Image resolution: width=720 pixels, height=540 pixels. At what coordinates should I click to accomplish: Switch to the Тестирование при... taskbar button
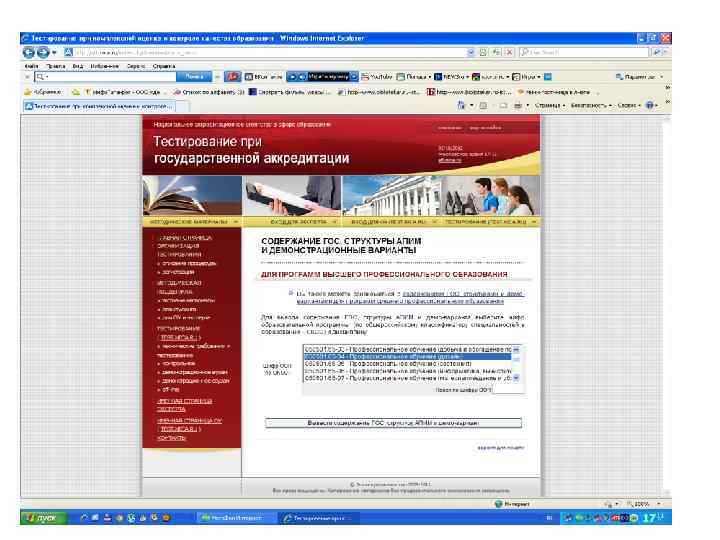[320, 518]
